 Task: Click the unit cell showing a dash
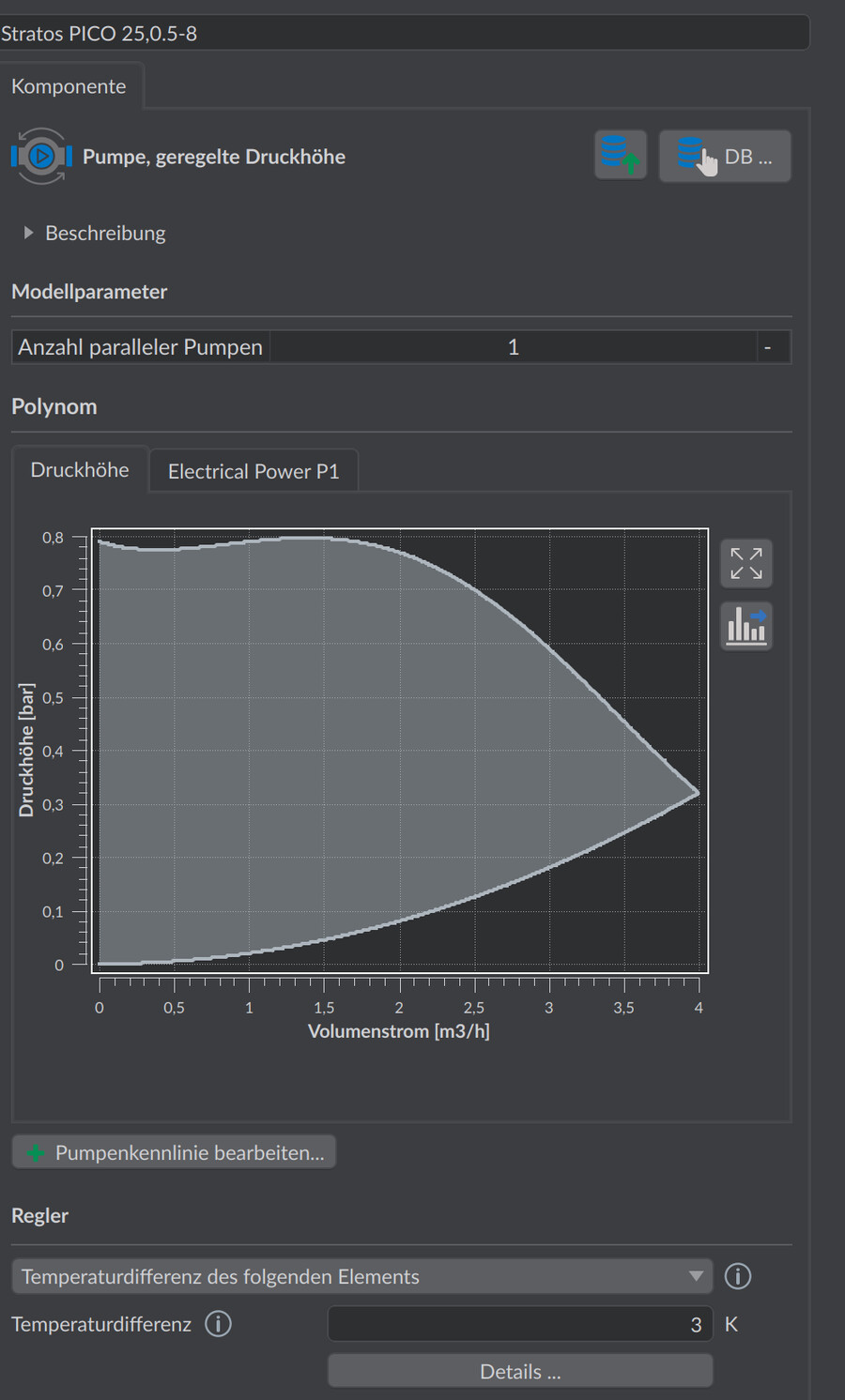click(768, 347)
